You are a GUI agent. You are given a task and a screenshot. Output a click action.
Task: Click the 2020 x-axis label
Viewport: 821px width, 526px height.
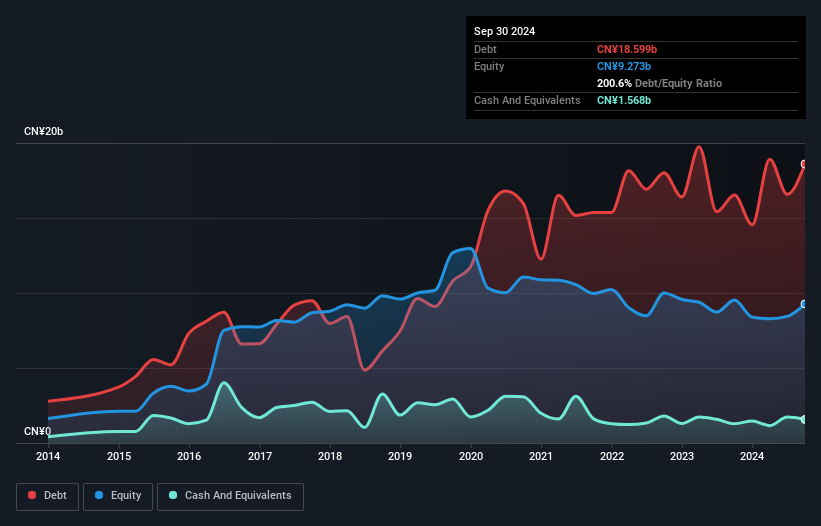tap(471, 456)
